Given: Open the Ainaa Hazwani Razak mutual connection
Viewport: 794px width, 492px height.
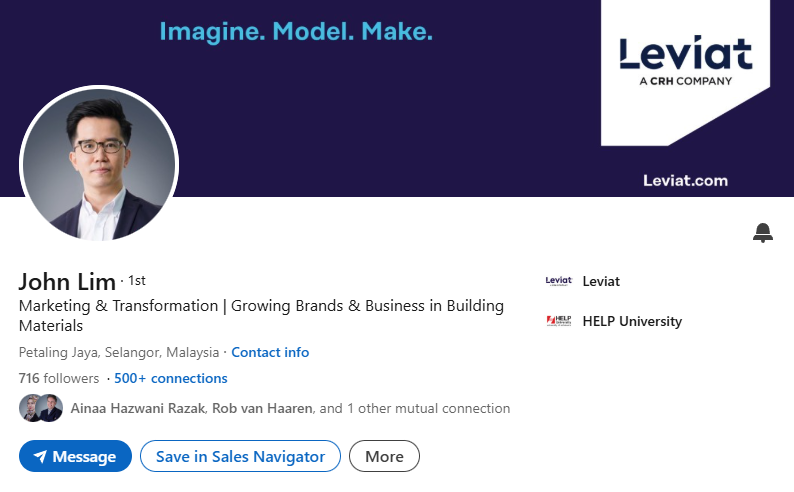Looking at the screenshot, I should coord(138,408).
